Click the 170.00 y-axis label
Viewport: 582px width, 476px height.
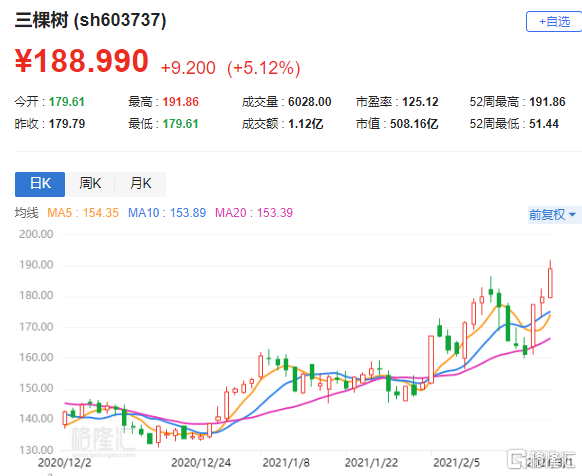pos(36,327)
